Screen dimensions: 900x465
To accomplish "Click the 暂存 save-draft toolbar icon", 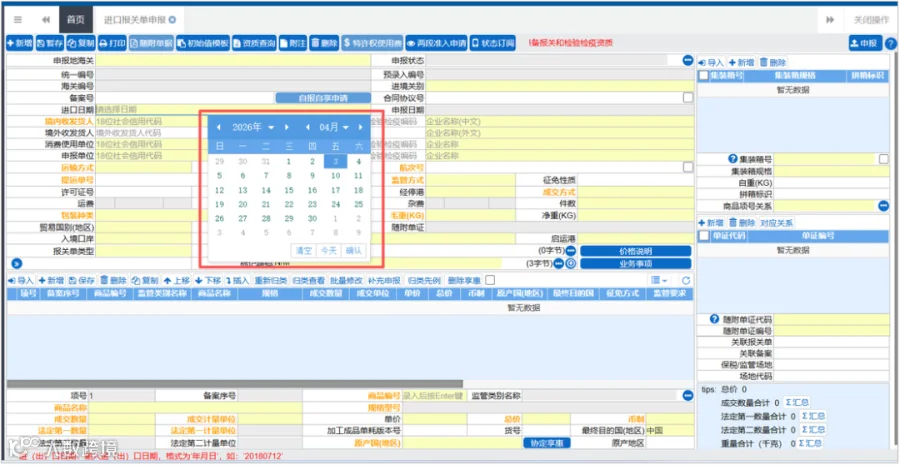I will point(50,43).
